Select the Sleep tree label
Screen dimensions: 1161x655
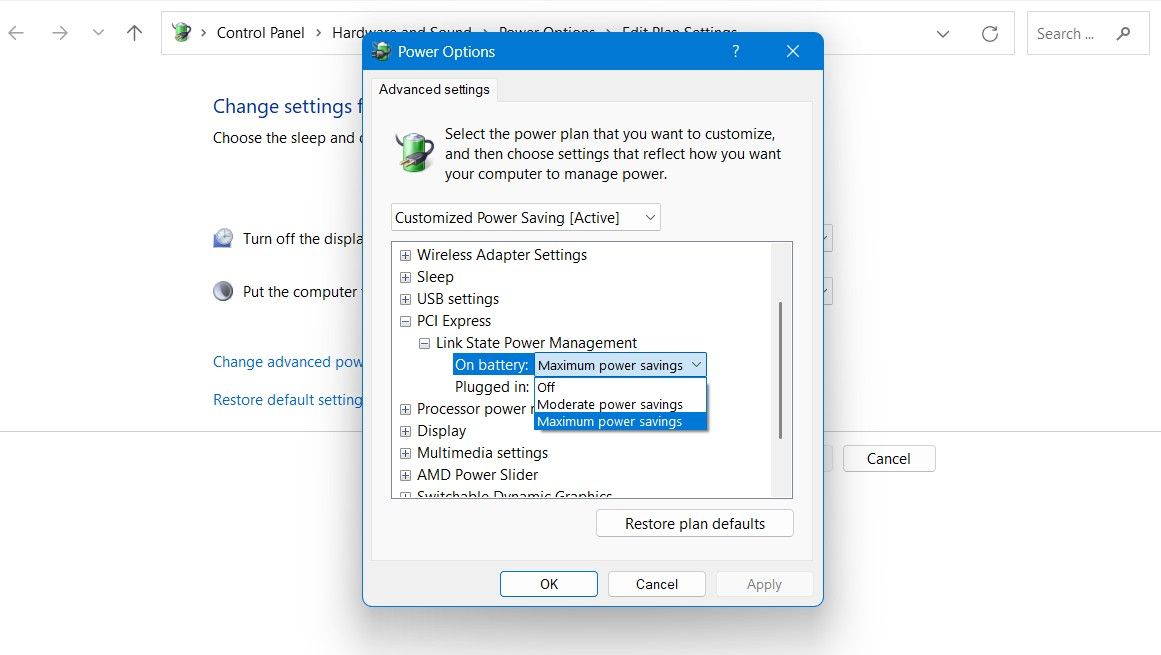435,277
